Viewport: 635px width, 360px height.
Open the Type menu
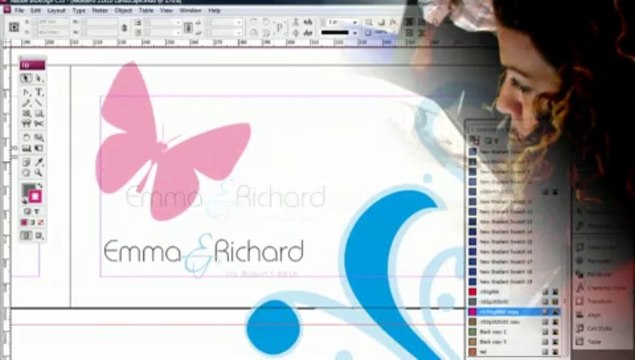tap(79, 11)
